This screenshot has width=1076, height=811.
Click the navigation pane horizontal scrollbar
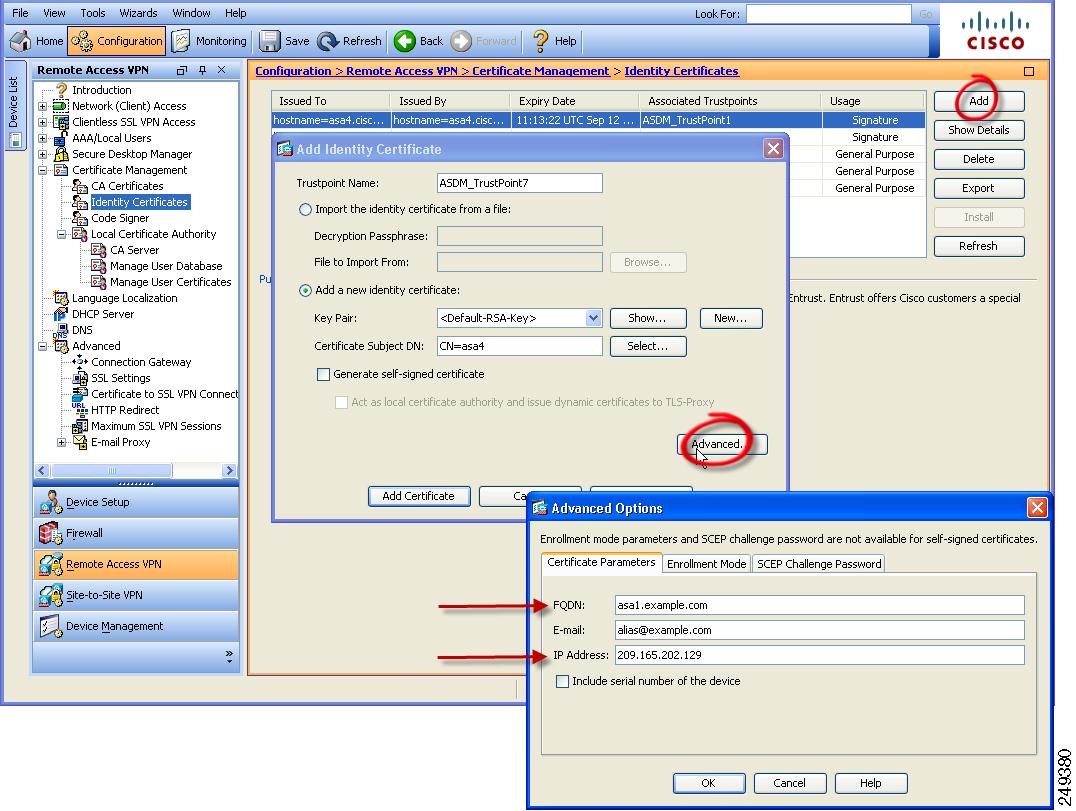[135, 471]
